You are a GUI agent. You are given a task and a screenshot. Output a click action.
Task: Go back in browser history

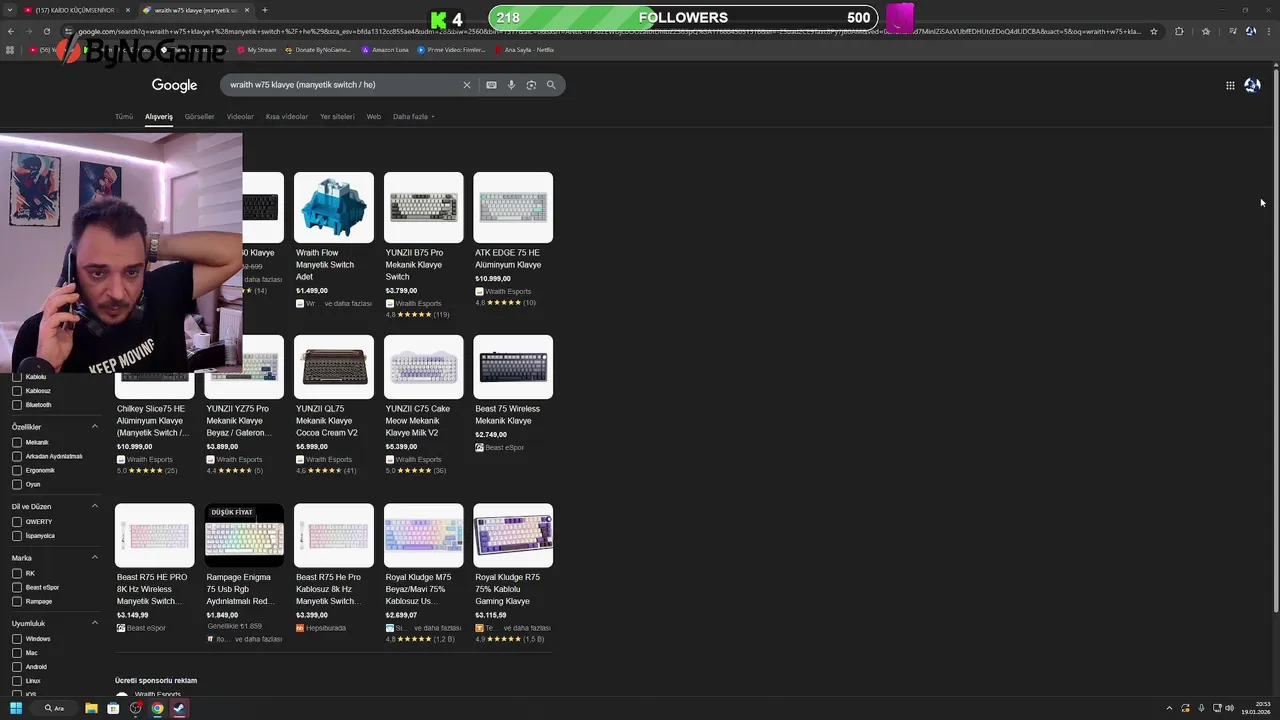click(x=10, y=31)
